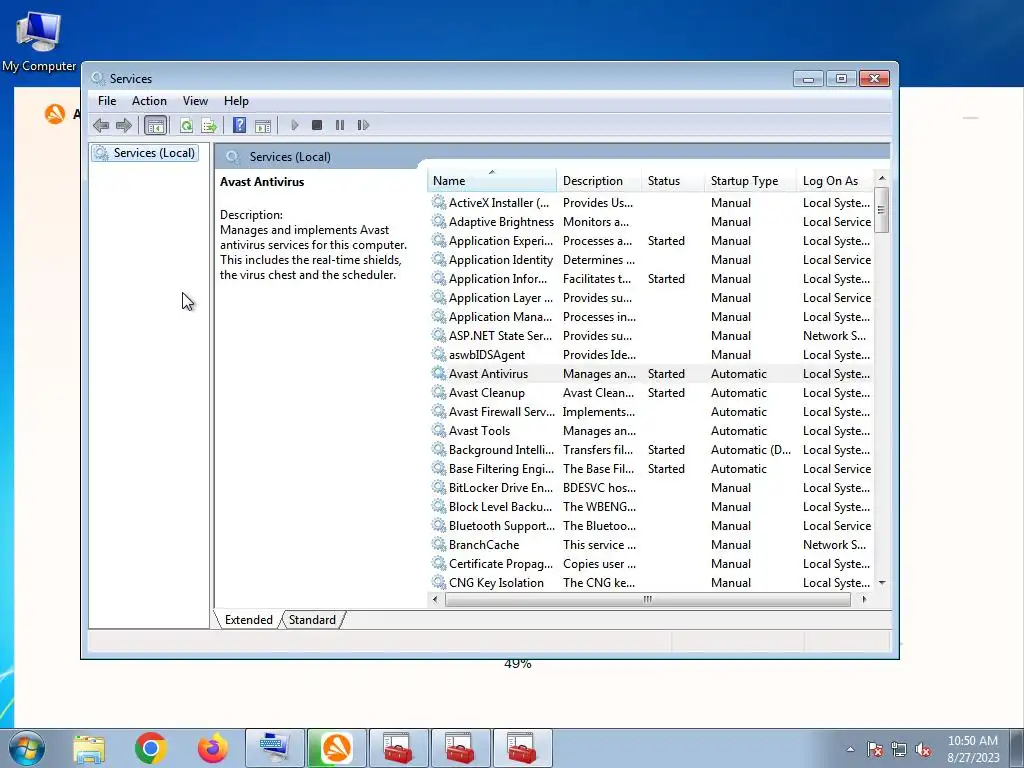Click the scroll-down arrow of services list
This screenshot has height=768, width=1024.
coord(882,583)
